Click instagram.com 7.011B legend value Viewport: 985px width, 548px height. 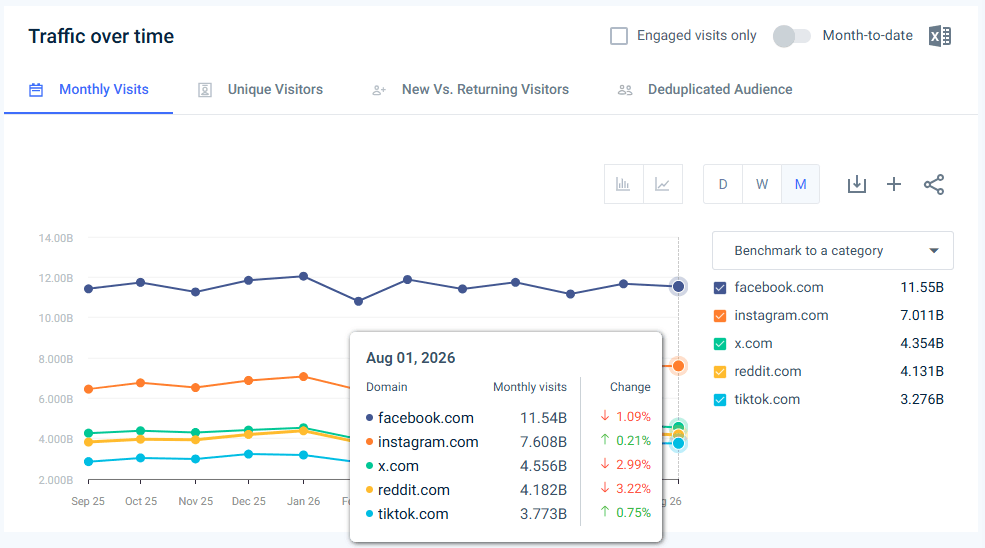pos(922,315)
